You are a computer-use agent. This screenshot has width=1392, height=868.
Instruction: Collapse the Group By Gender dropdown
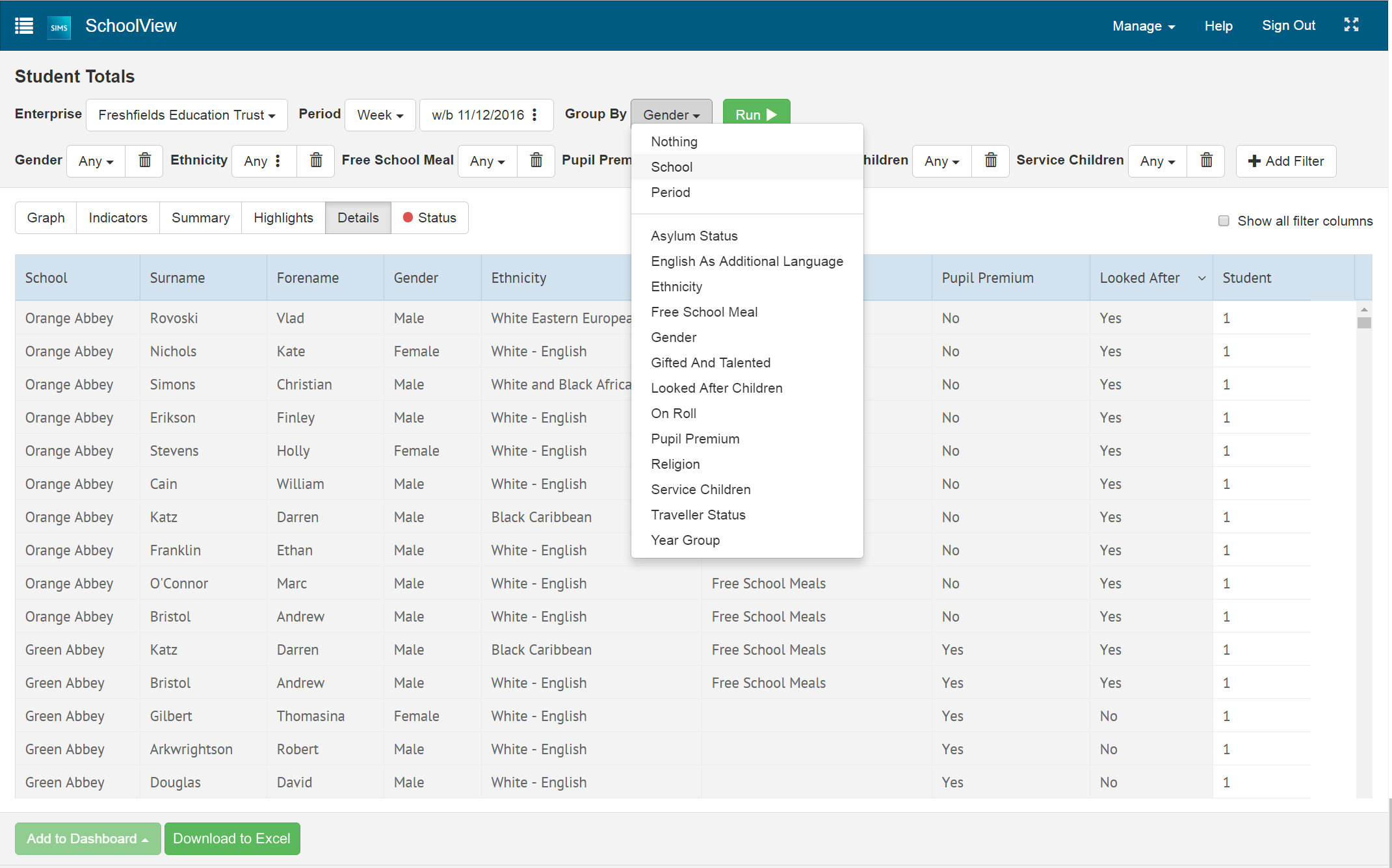click(x=671, y=114)
